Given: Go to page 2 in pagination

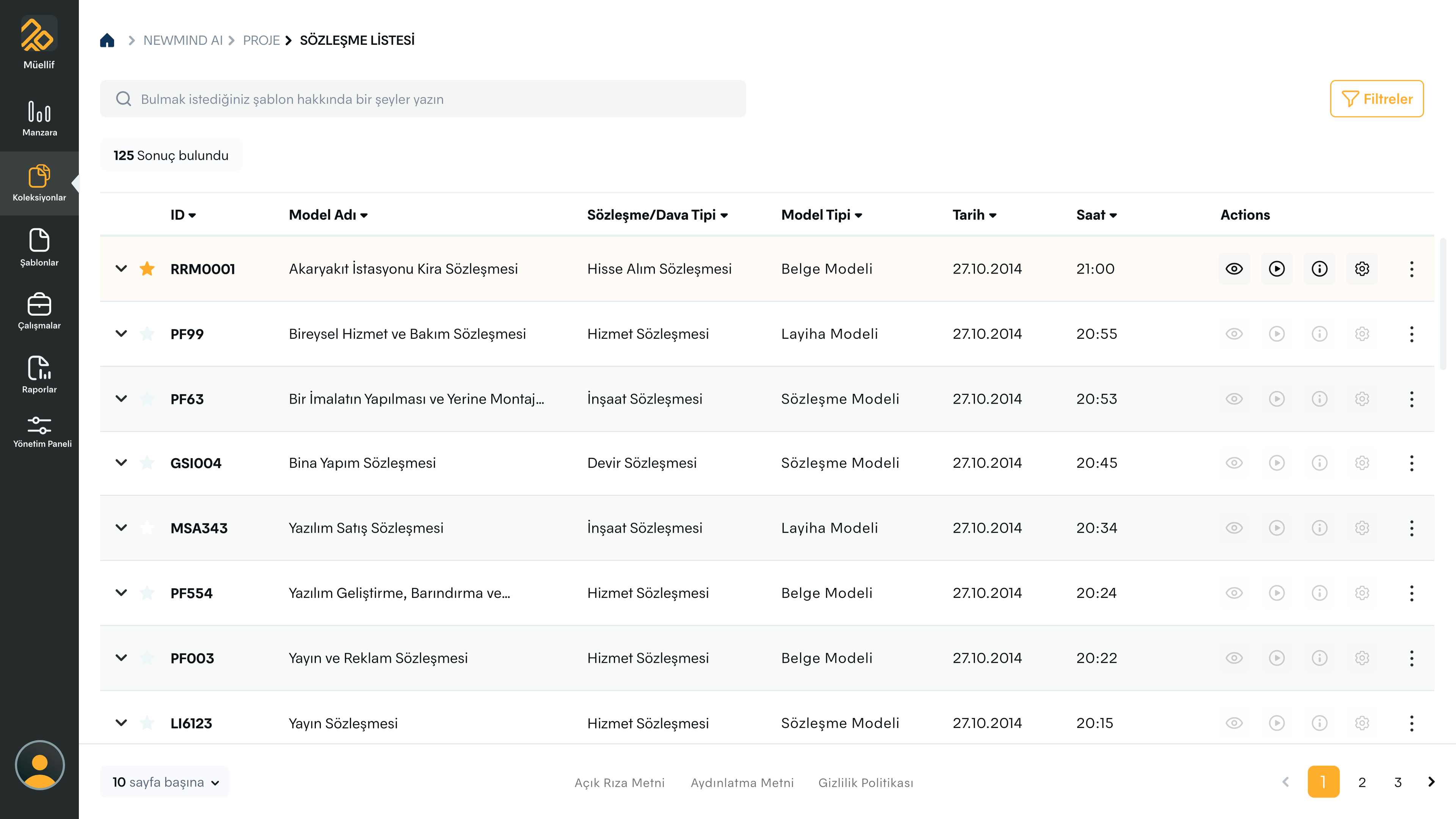Looking at the screenshot, I should 1362,782.
